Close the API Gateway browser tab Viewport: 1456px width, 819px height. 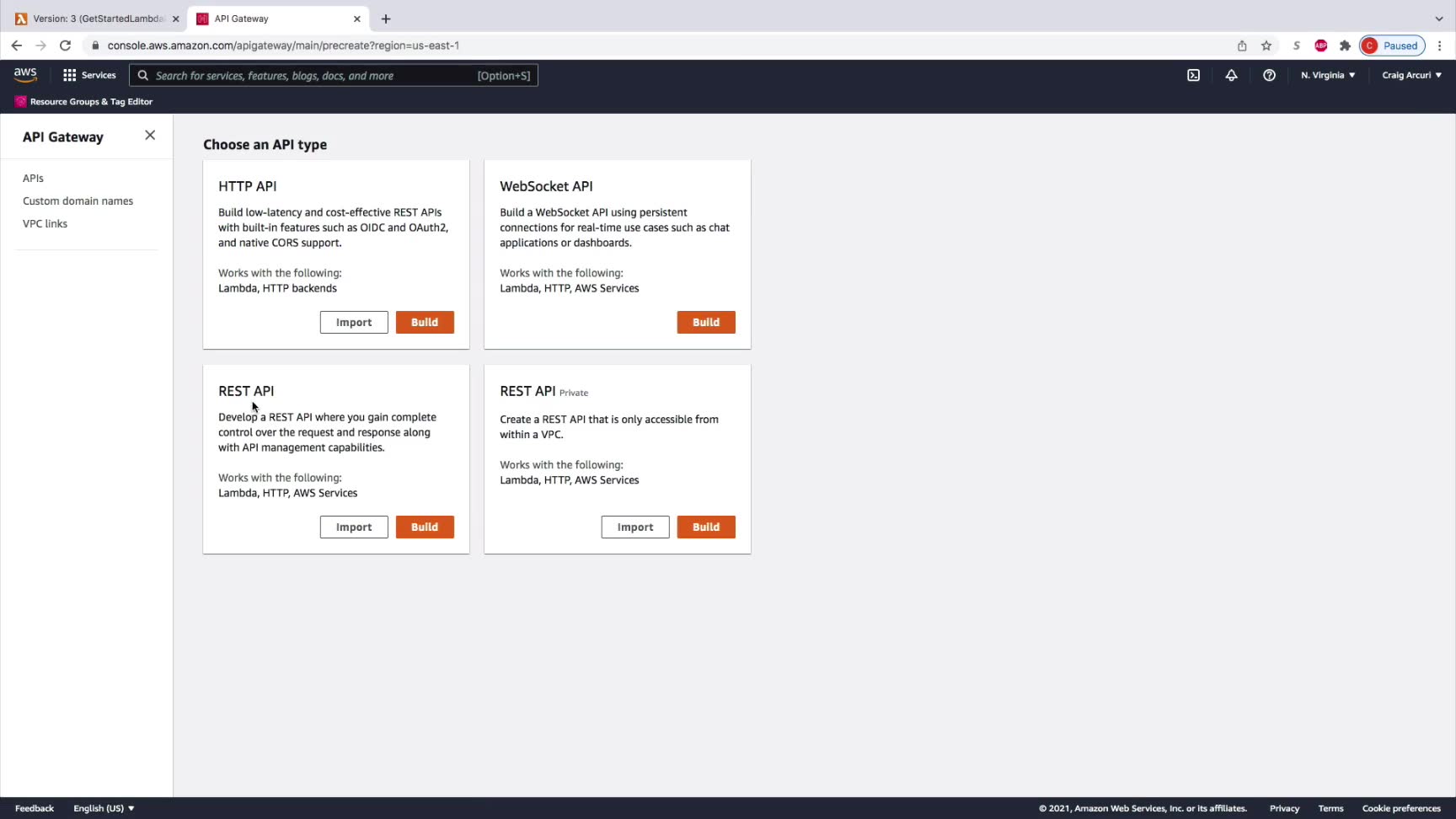[x=357, y=19]
